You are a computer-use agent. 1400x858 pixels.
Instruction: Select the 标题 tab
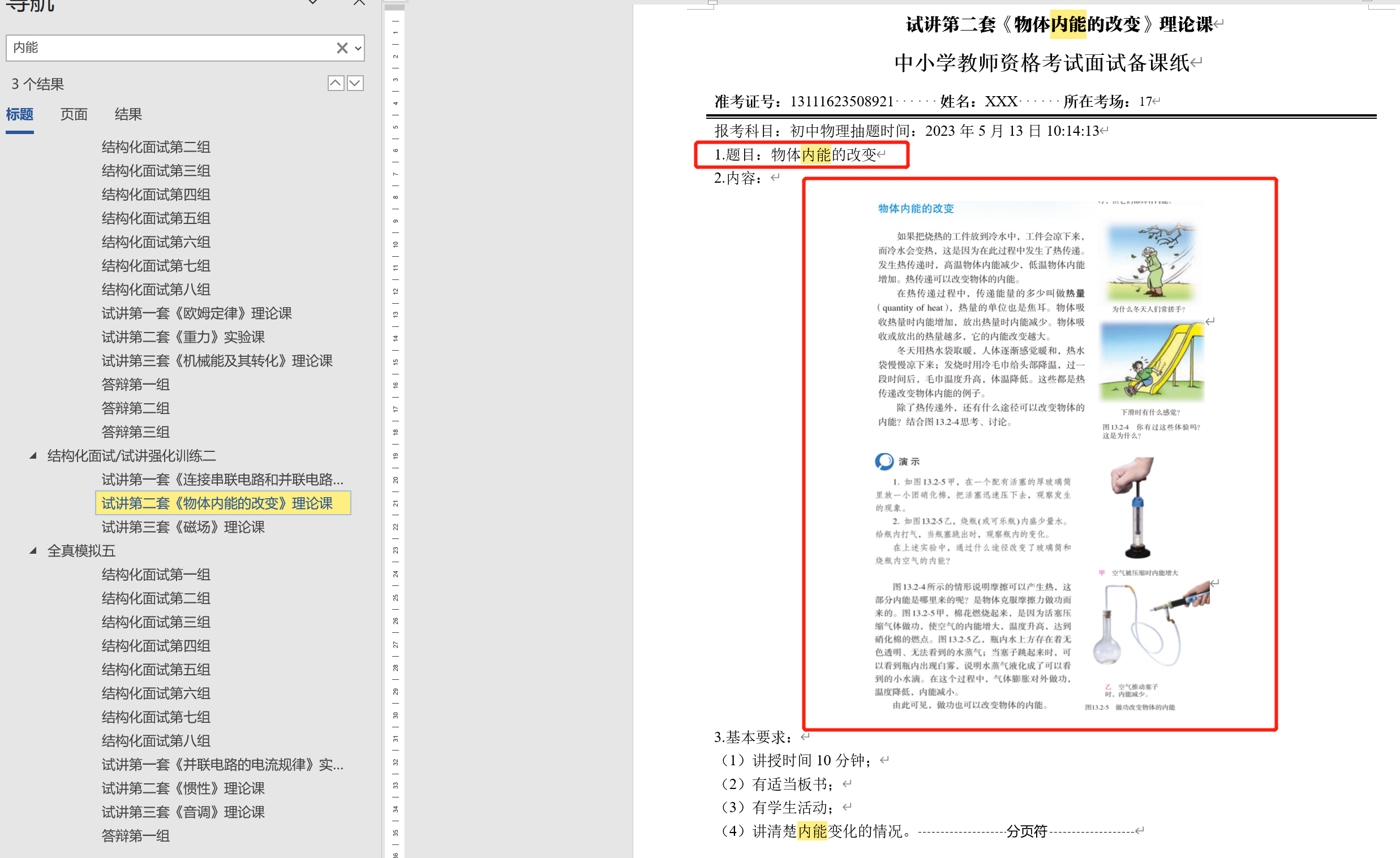20,115
